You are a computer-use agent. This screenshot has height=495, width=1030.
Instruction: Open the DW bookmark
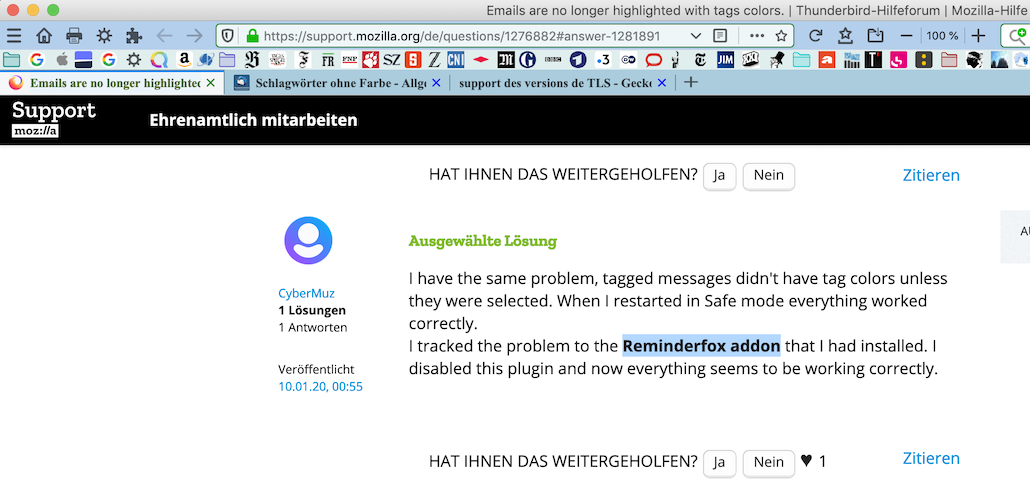(x=628, y=60)
